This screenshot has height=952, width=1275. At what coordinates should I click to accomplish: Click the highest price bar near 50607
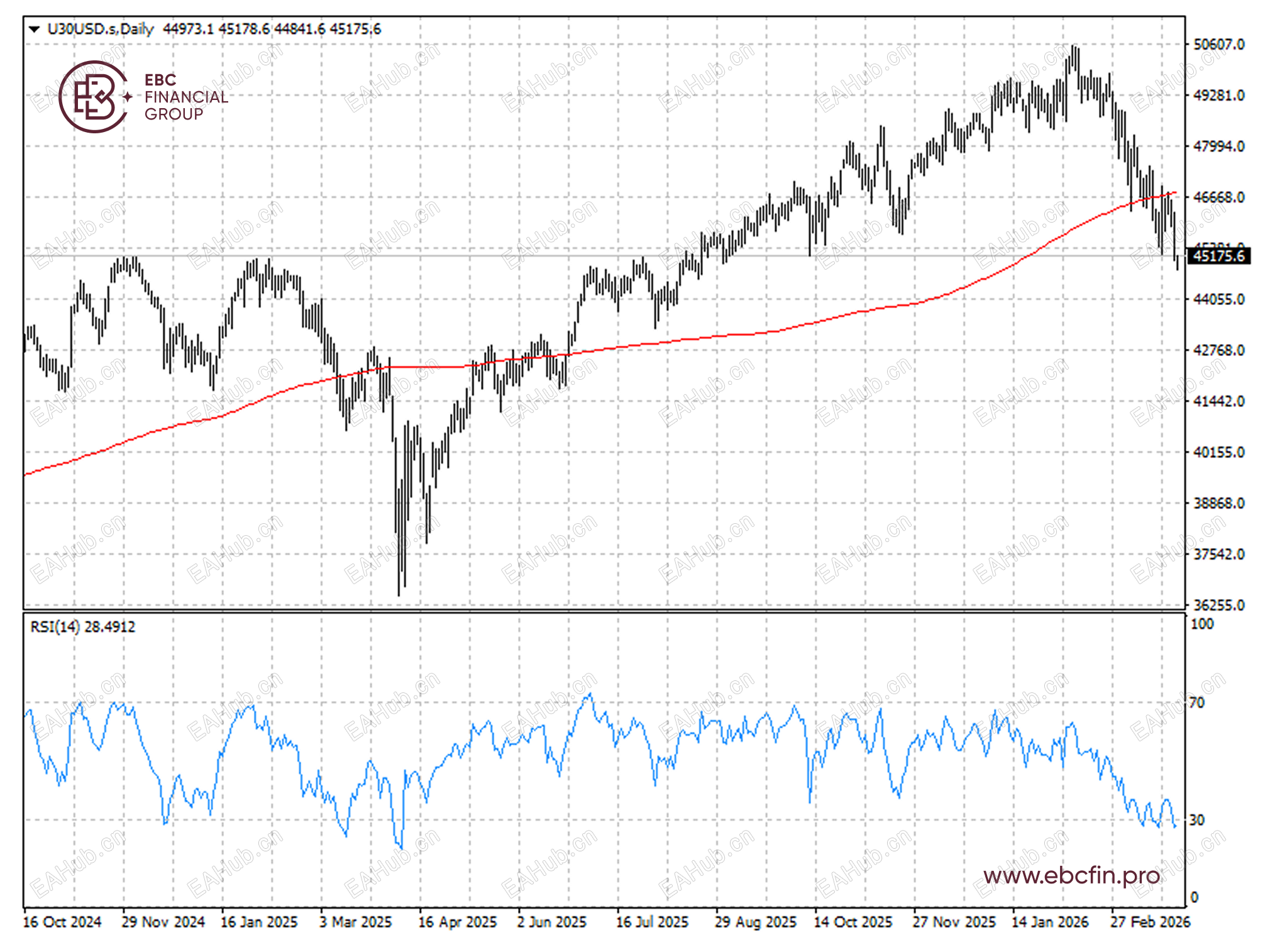coord(1073,57)
